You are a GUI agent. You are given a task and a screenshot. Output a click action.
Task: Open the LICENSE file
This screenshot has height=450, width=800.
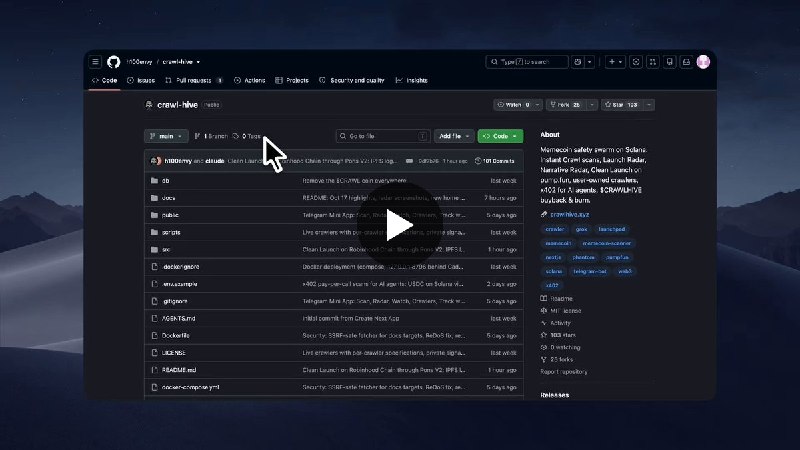[173, 353]
